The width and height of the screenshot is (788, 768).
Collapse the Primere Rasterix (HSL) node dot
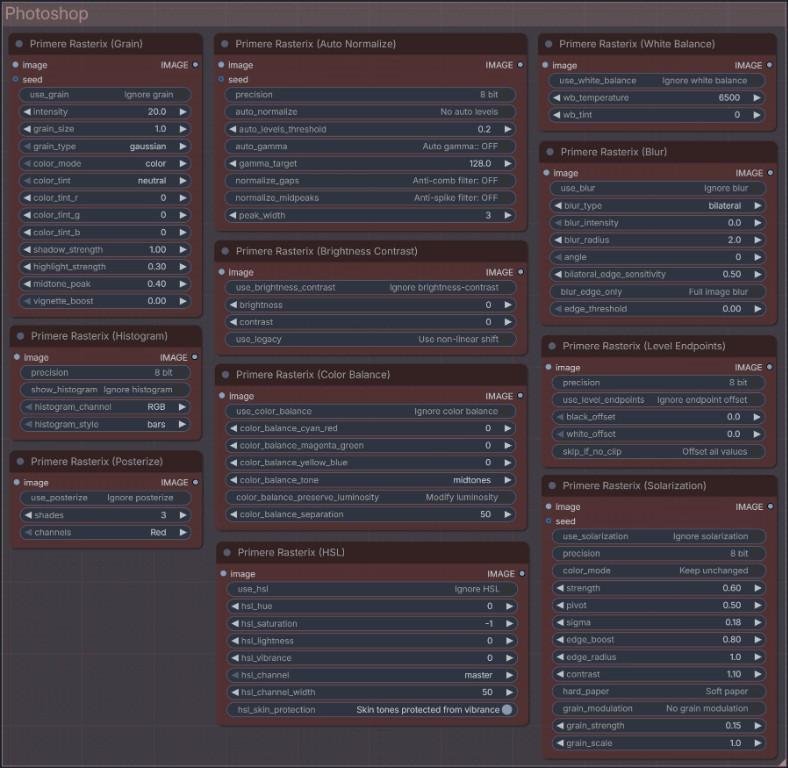click(227, 552)
